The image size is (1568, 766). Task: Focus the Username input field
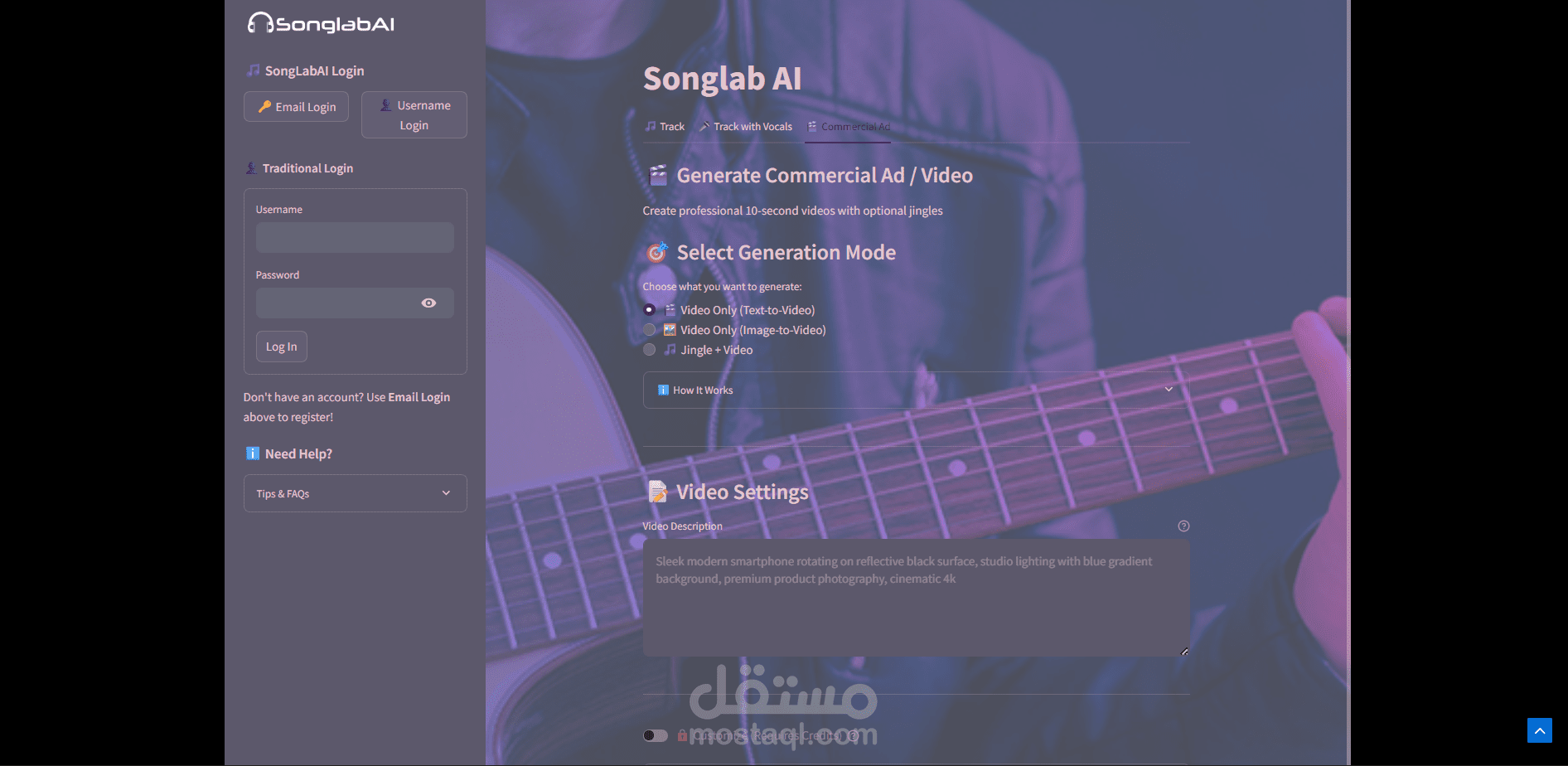click(x=355, y=238)
